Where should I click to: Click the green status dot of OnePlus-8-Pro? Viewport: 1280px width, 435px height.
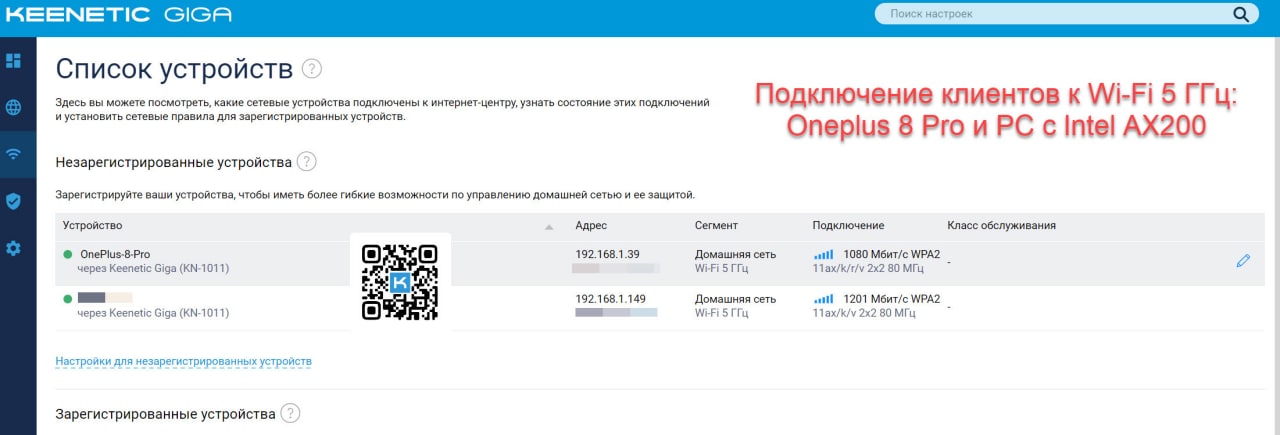click(68, 254)
